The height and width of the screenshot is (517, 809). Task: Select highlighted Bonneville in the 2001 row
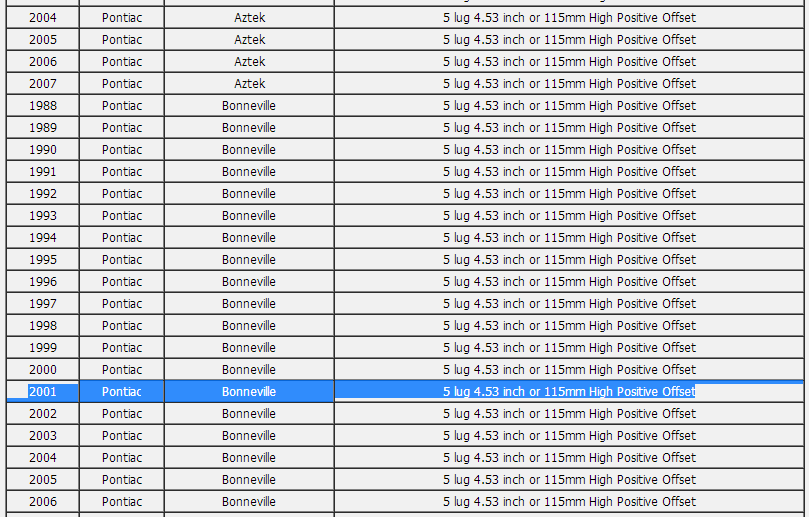click(249, 392)
